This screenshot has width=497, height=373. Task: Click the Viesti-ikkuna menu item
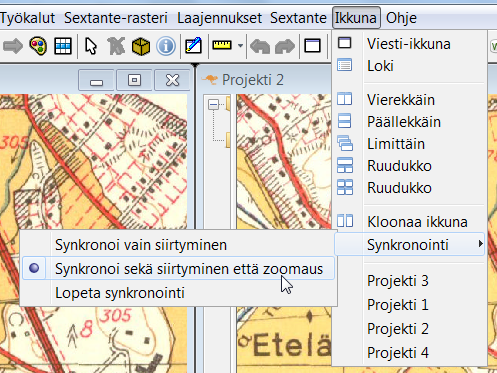(409, 44)
